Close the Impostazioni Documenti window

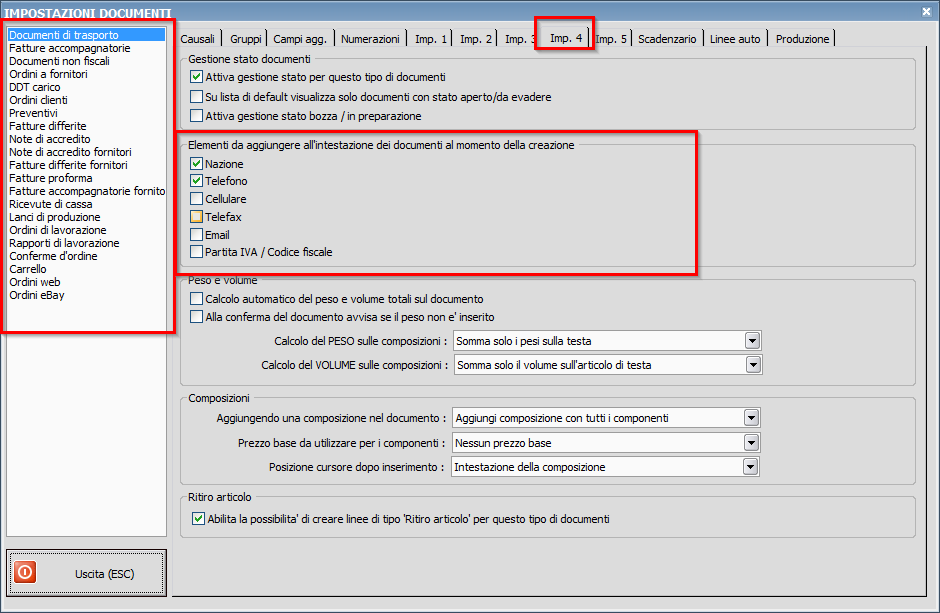[x=926, y=11]
